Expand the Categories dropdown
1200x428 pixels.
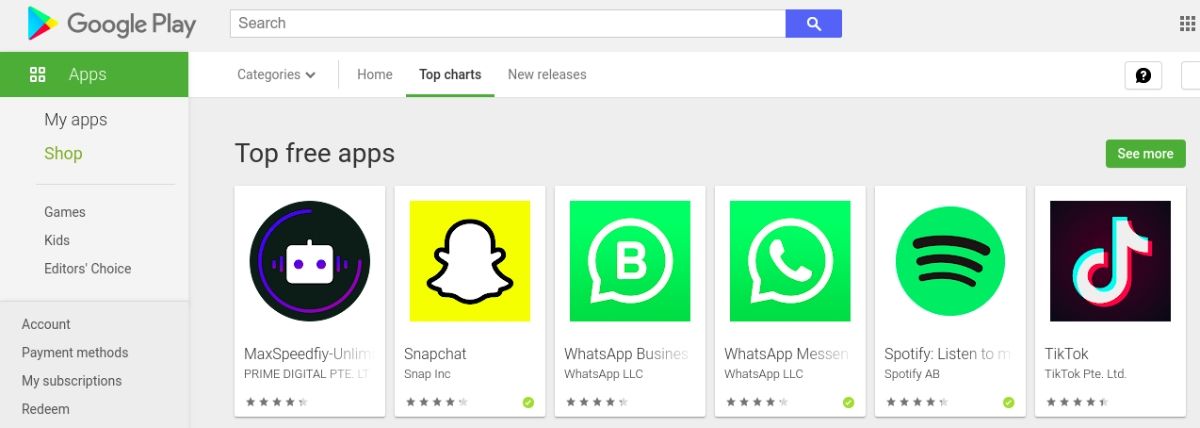click(x=276, y=75)
